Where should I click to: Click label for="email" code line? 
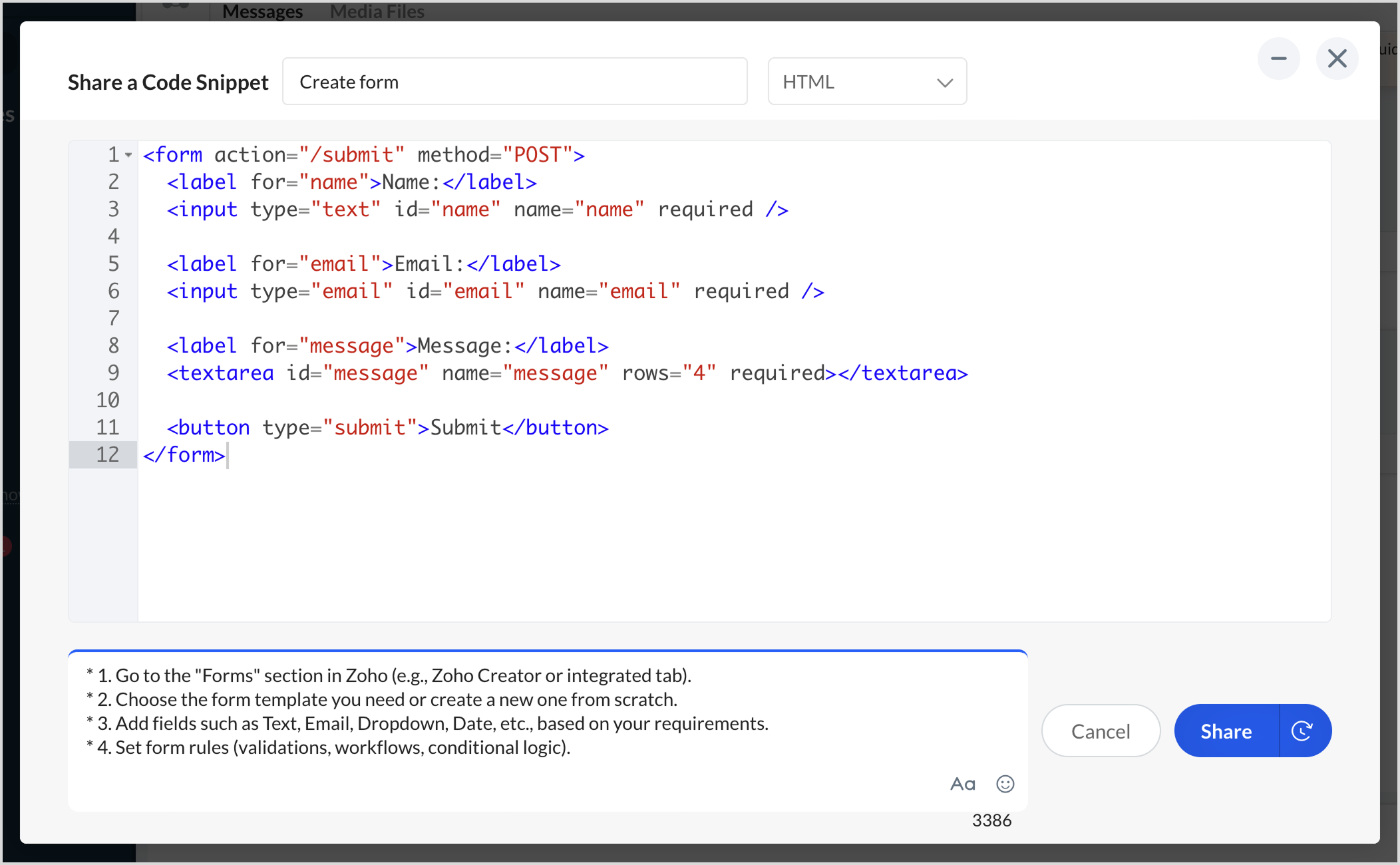[x=363, y=264]
